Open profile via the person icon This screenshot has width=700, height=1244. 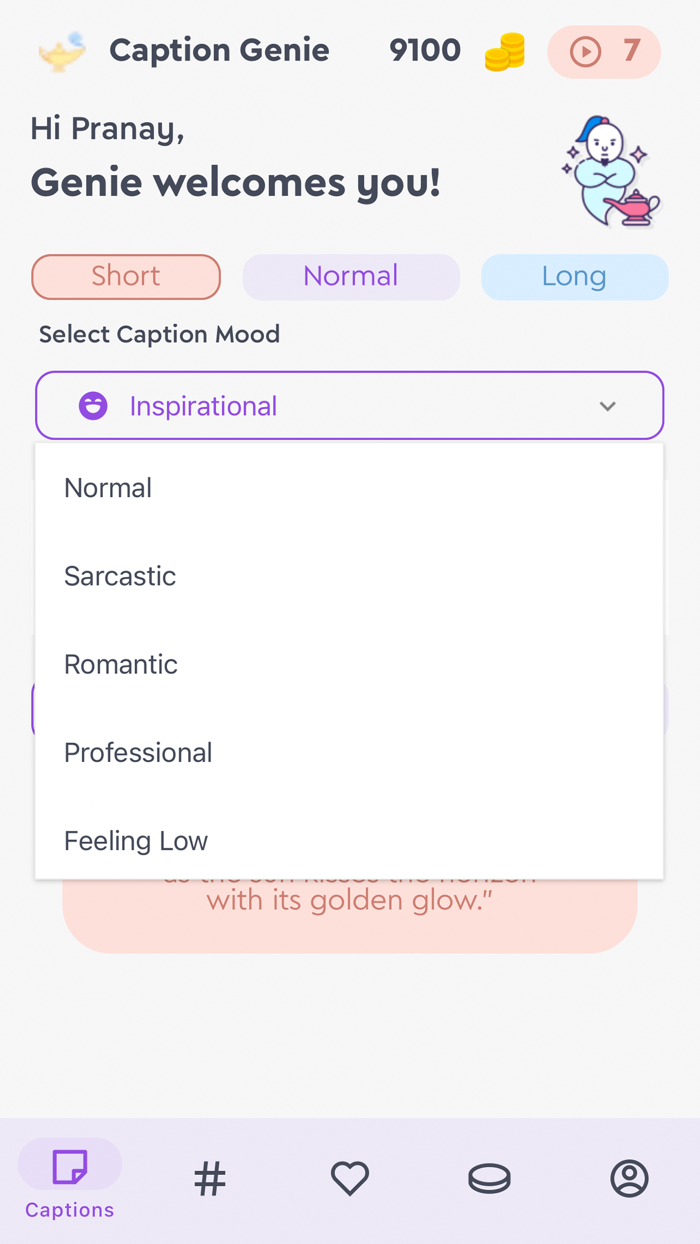click(629, 1178)
